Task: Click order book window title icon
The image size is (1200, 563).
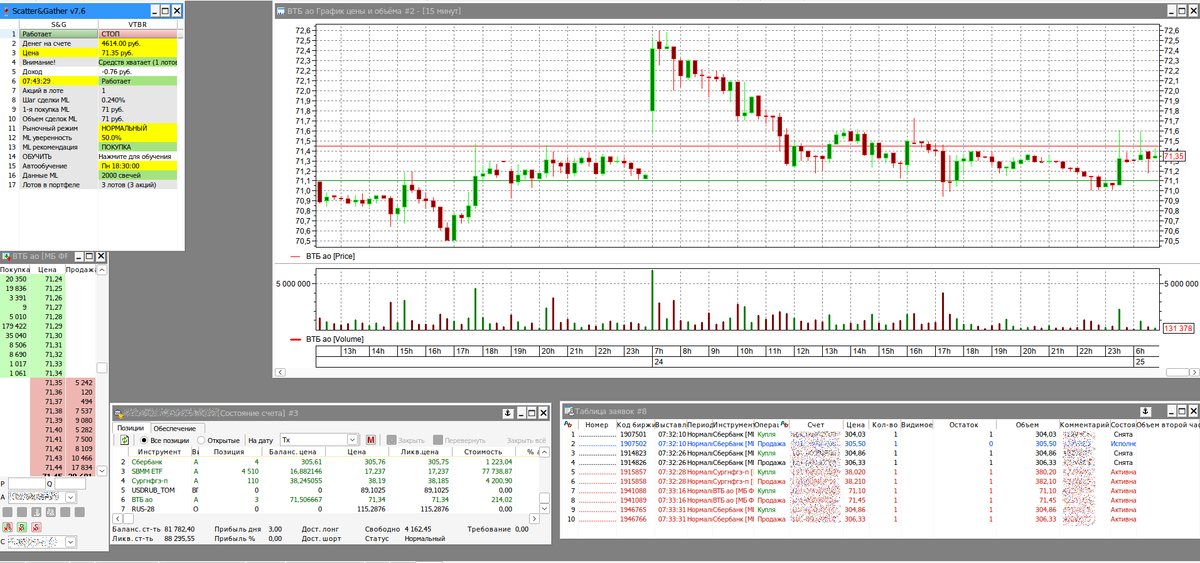Action: coord(6,257)
